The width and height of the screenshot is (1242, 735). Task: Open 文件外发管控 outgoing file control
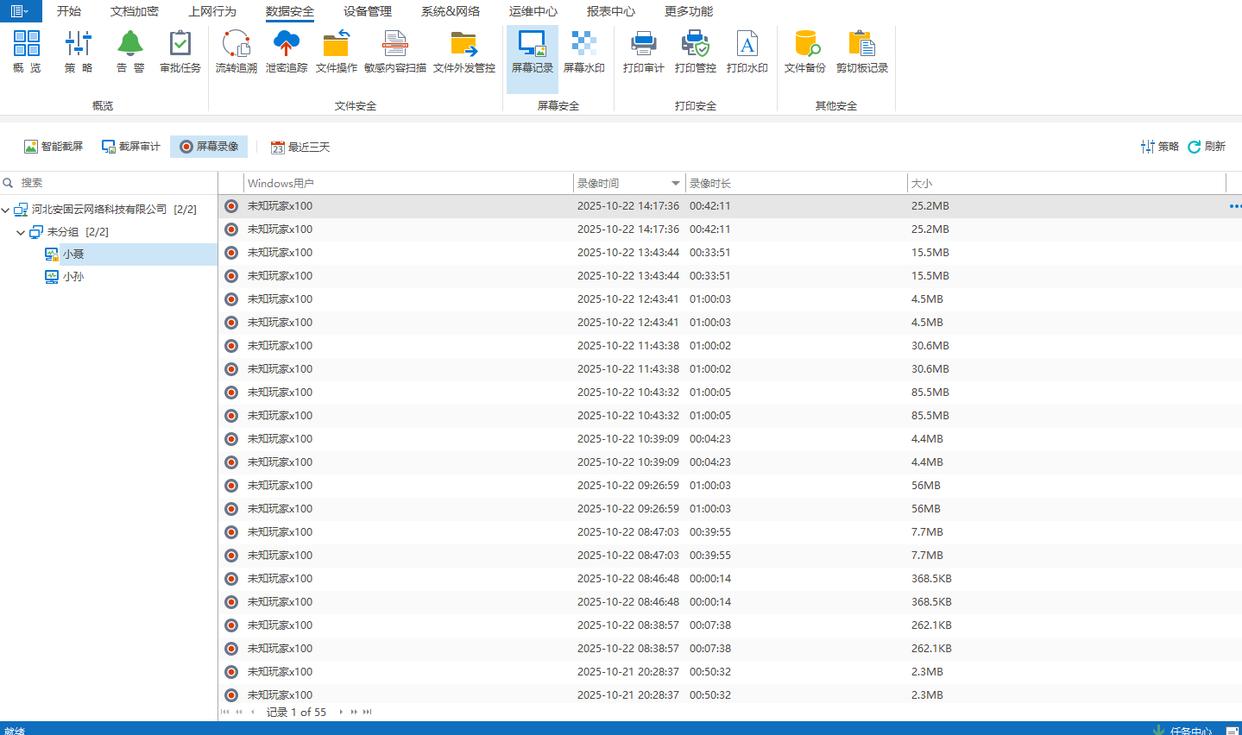point(463,52)
